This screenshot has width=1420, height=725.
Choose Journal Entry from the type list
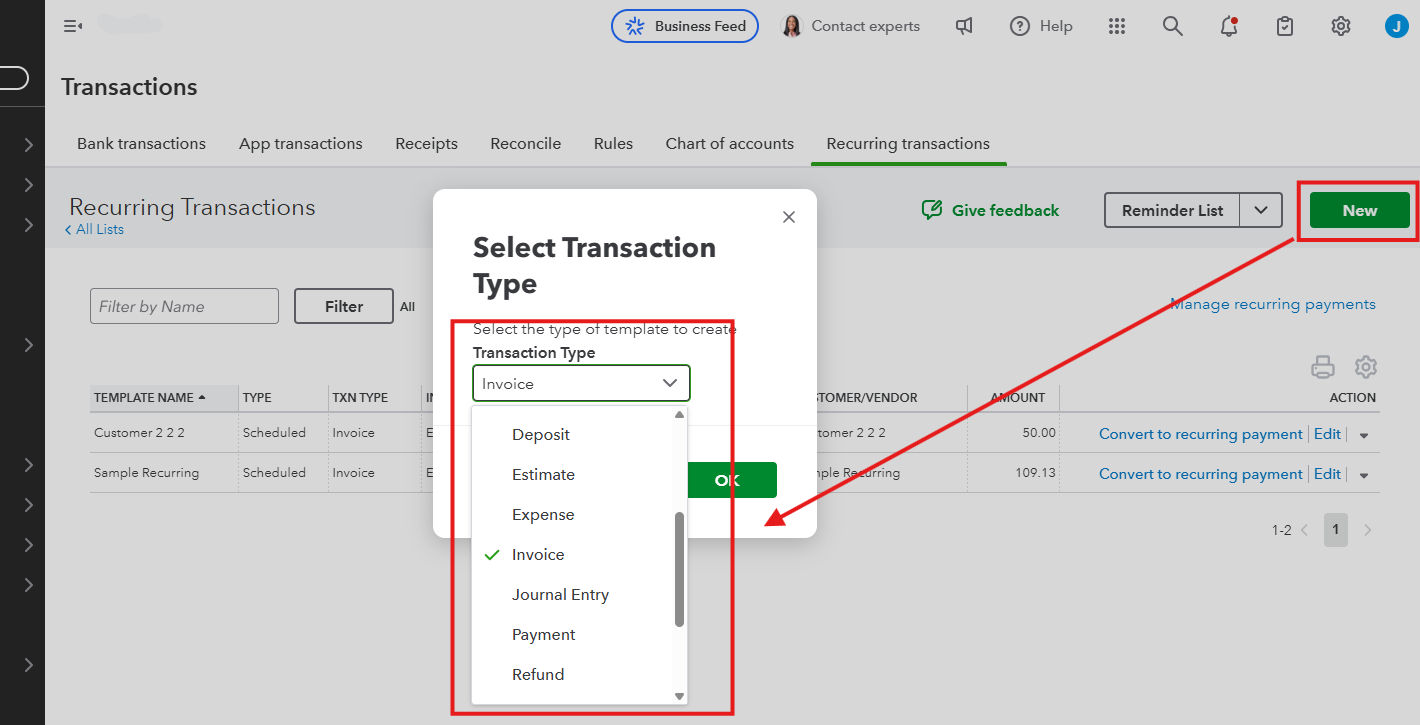point(560,594)
